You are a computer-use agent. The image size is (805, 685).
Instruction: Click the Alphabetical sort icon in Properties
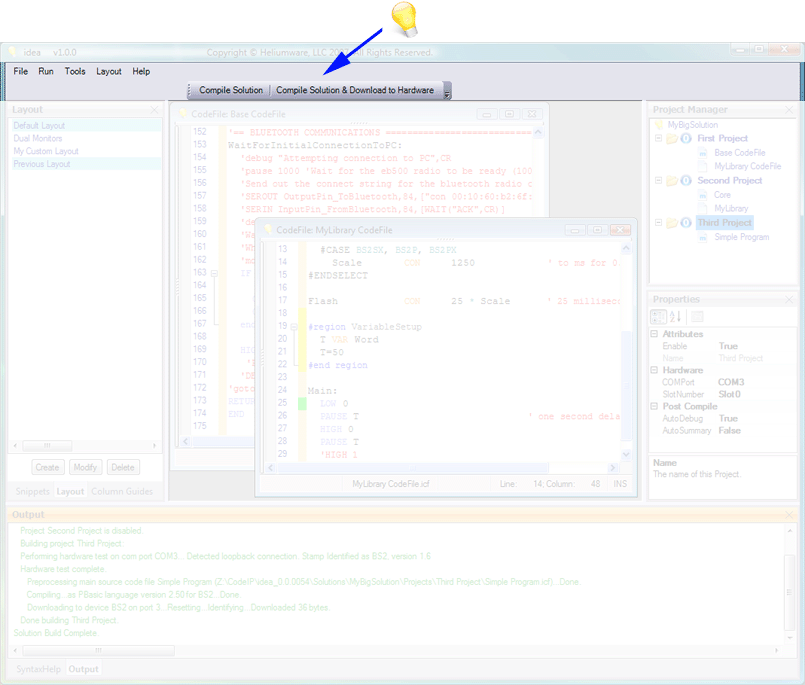[x=676, y=316]
